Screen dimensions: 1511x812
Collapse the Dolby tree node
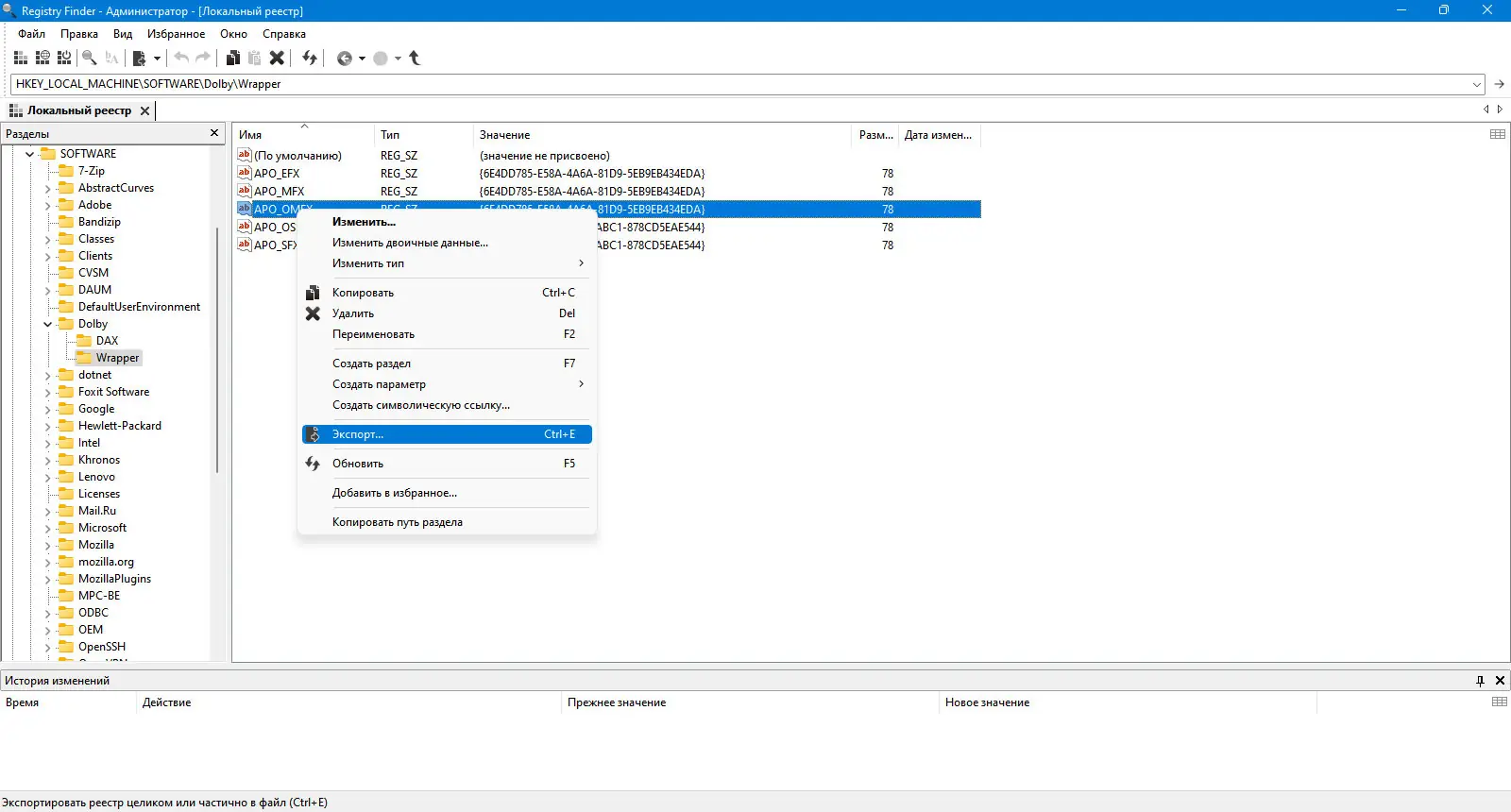[x=48, y=324]
